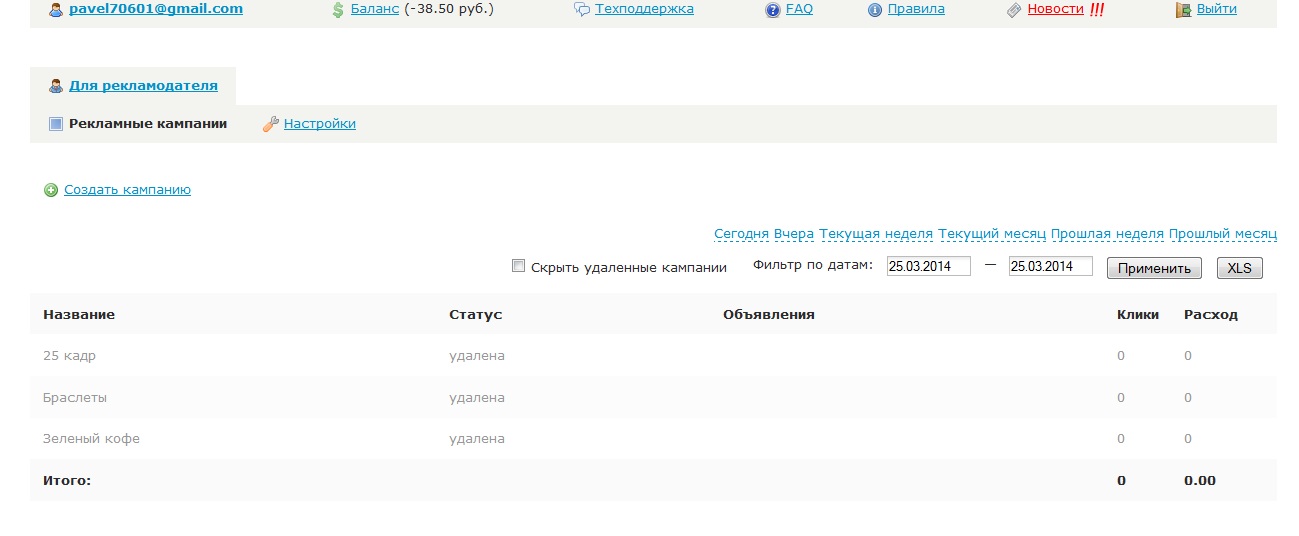The height and width of the screenshot is (536, 1299).
Task: Click the (-38.50 руб.) balance amount
Action: point(449,9)
